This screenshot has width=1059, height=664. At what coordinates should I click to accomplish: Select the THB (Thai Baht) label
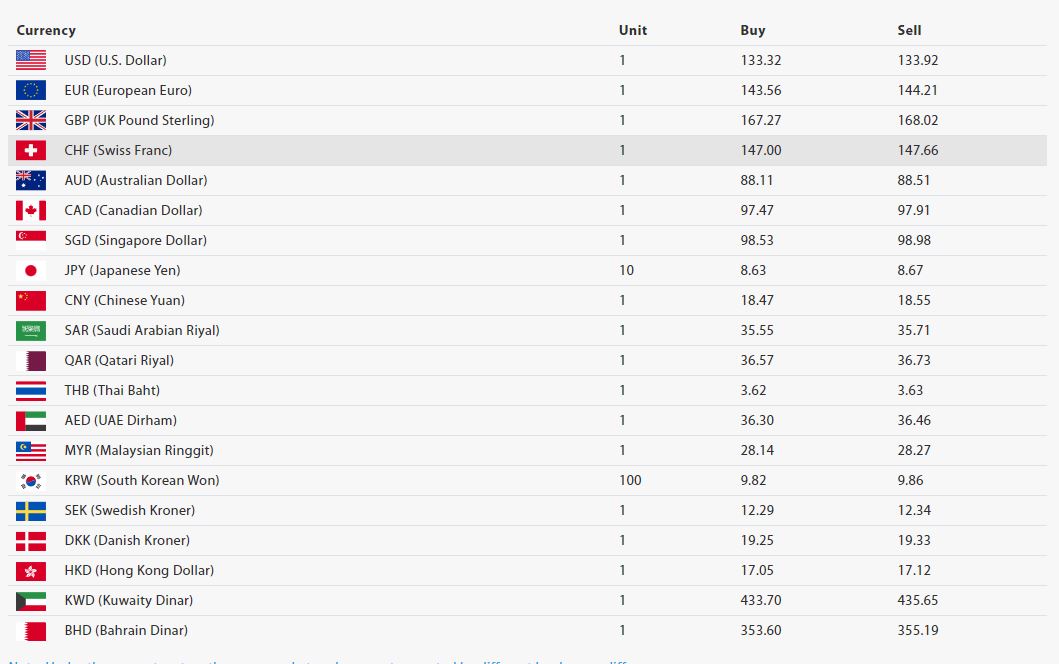(x=112, y=390)
